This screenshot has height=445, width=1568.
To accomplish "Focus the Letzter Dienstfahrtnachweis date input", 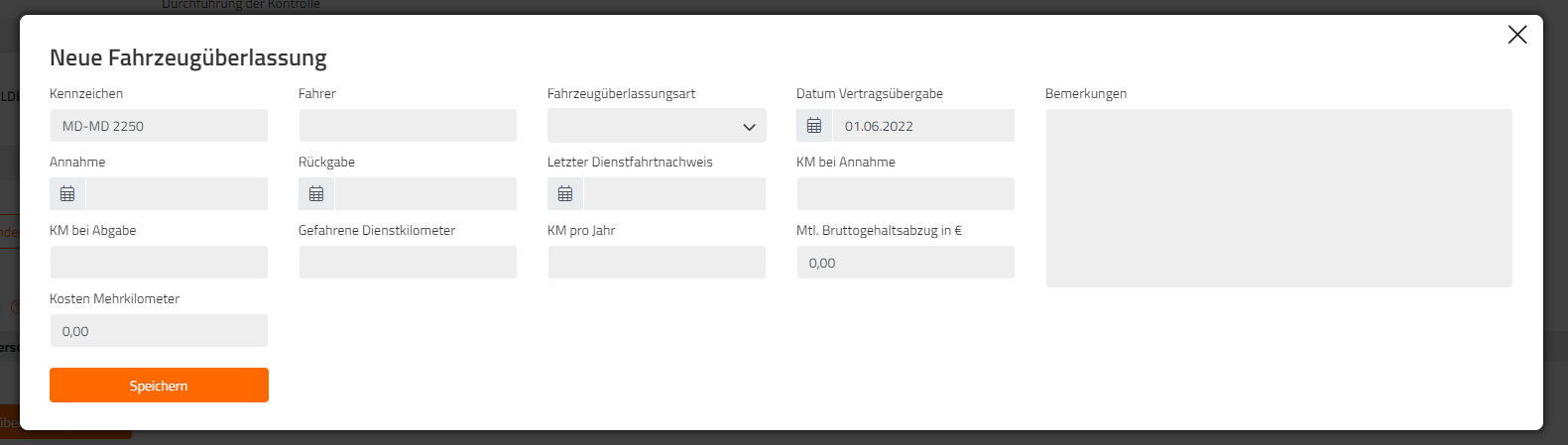I will [x=674, y=194].
